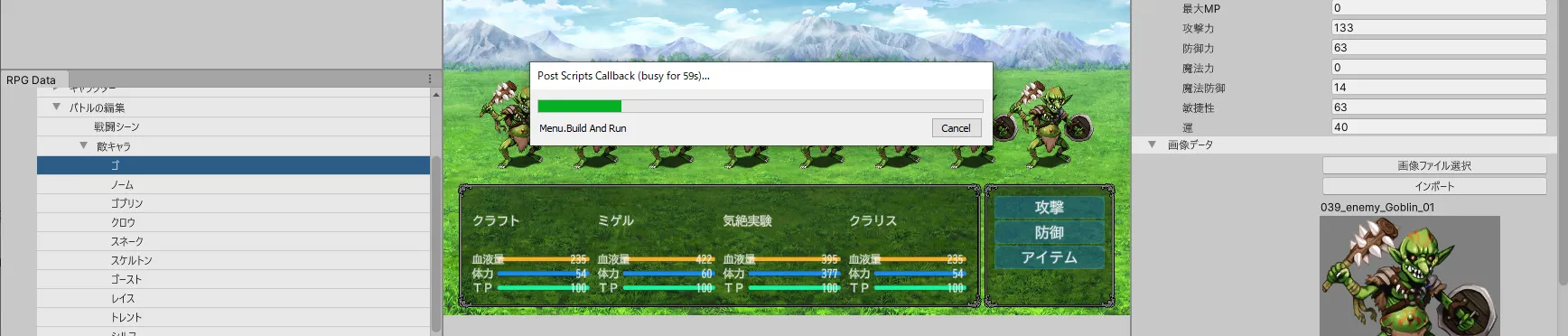Edit the 魔法防御 value field
Viewport: 1568px width, 336px height.
coord(1439,87)
